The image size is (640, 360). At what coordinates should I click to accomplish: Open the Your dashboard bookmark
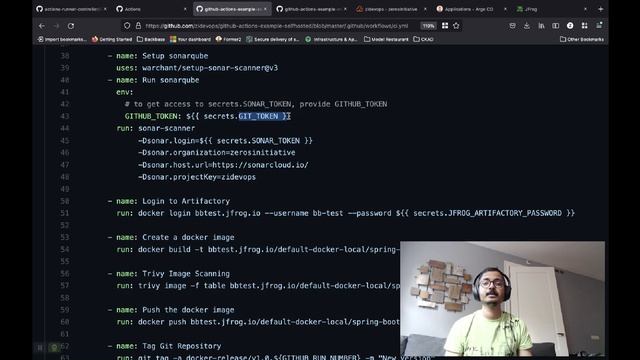click(x=190, y=39)
